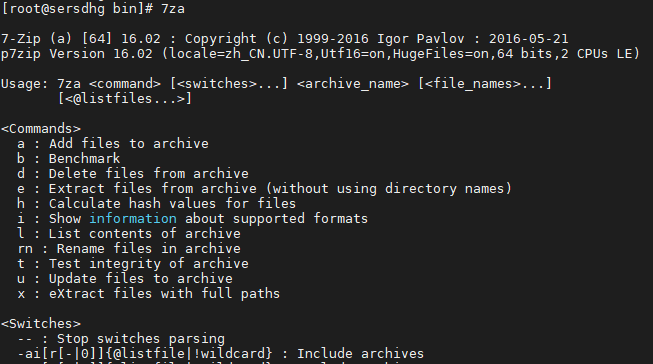The image size is (653, 364).
Task: Click the "List contents of archive" line
Action: coord(129,234)
